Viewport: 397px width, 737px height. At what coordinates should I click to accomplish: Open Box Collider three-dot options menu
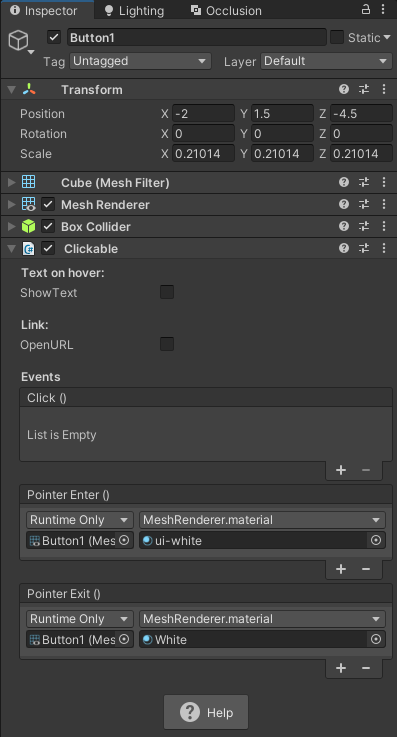click(384, 226)
